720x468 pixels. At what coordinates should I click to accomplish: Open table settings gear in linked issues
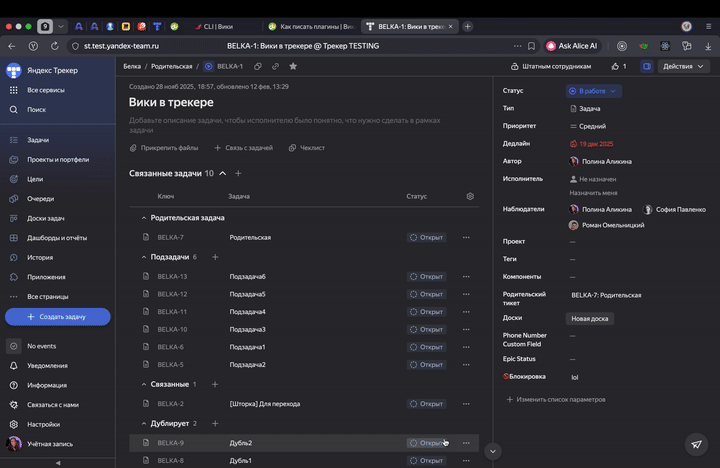point(470,196)
